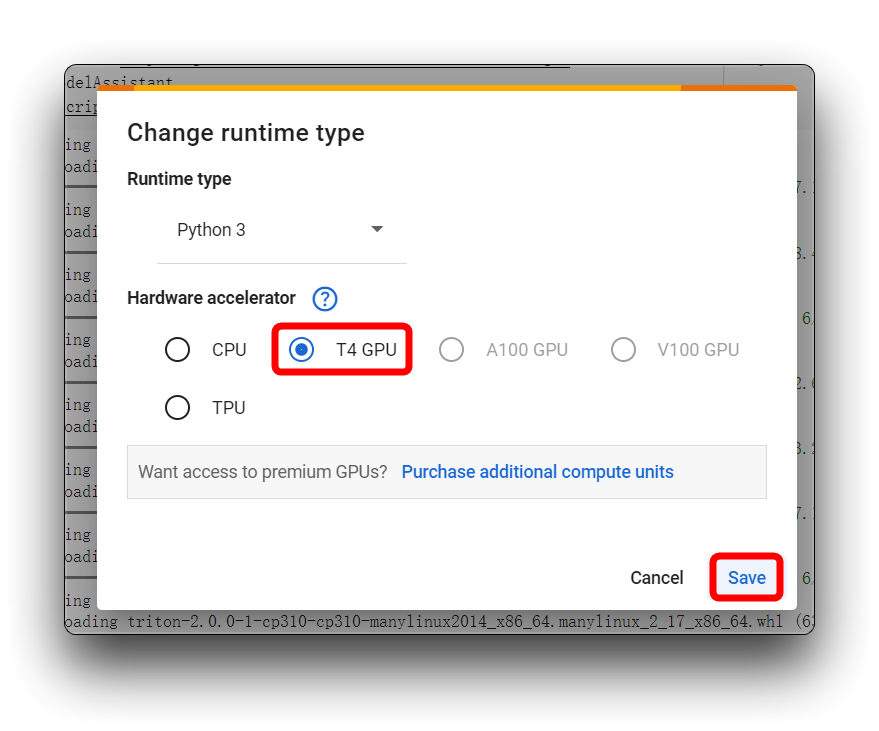Click the Save button
879x731 pixels.
(747, 578)
